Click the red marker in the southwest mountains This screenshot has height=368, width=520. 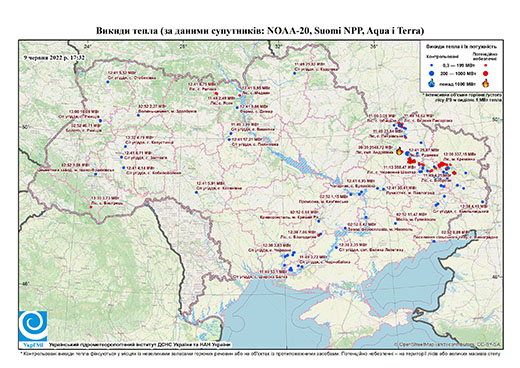coord(91,207)
